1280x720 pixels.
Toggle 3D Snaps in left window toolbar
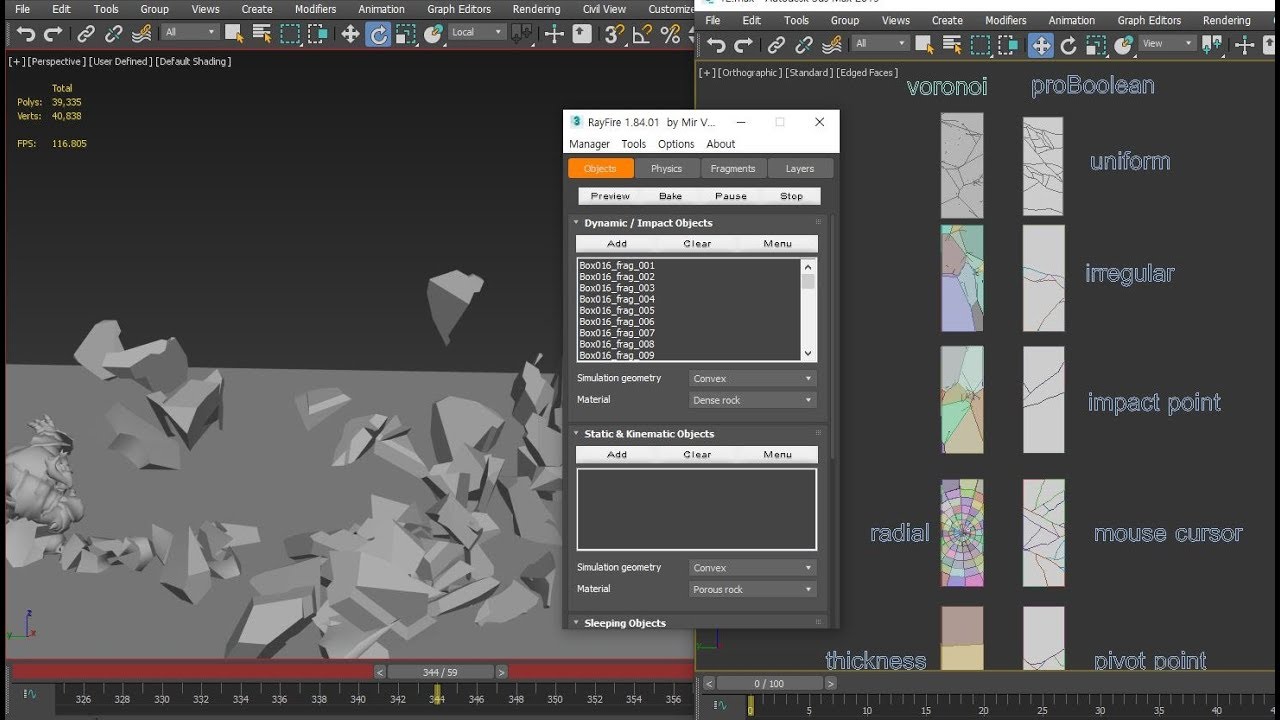tap(615, 34)
